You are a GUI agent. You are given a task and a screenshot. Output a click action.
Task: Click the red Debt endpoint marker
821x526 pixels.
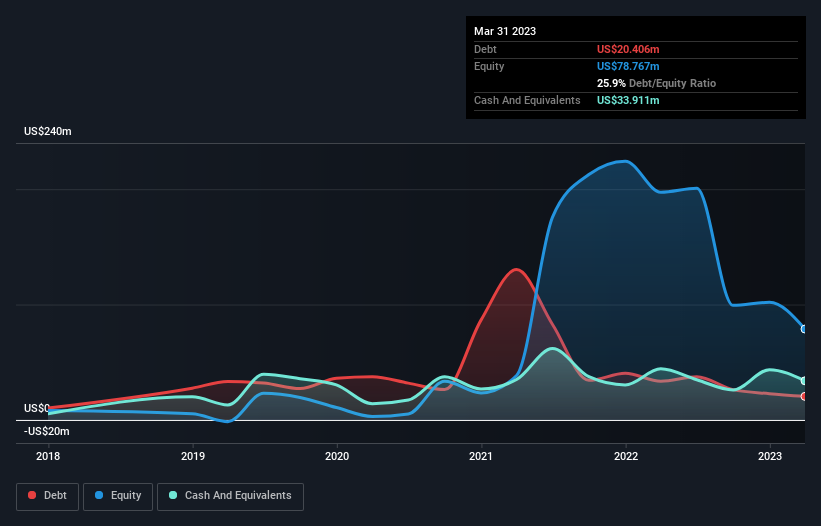point(804,396)
